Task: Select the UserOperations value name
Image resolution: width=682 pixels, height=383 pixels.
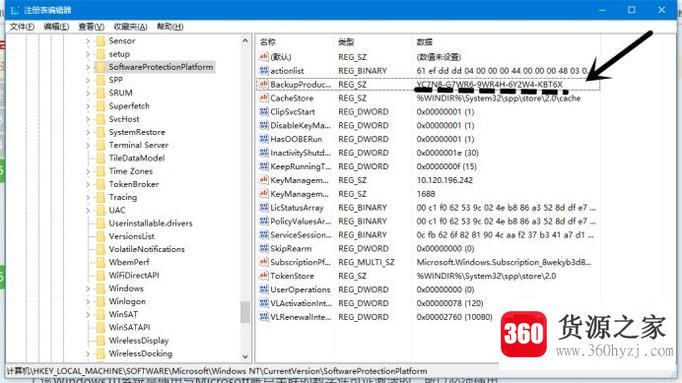Action: 300,290
